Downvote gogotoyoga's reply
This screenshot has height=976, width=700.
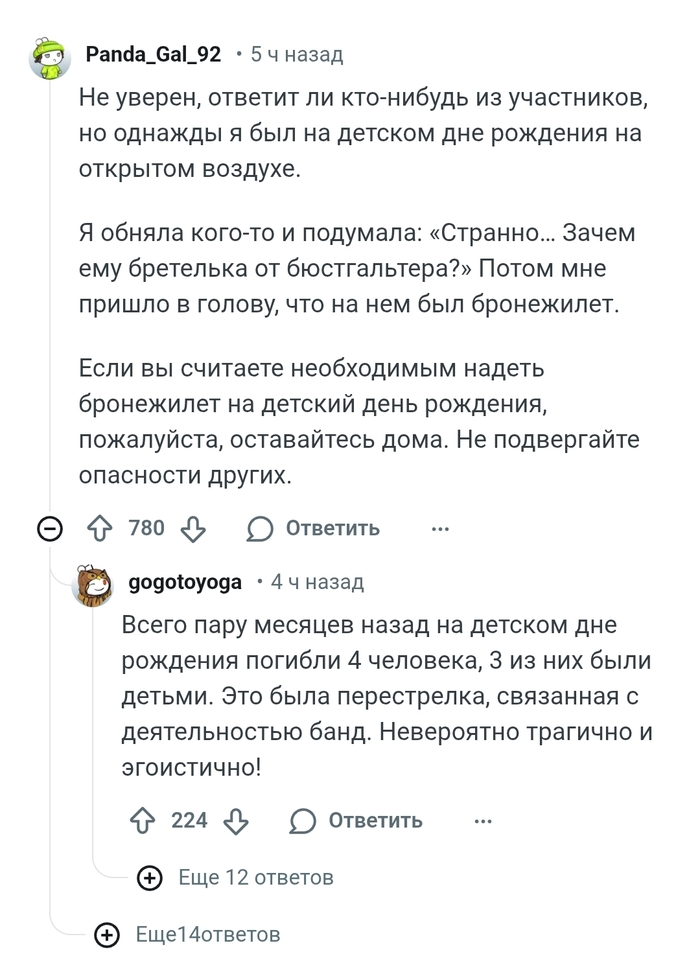pos(236,821)
